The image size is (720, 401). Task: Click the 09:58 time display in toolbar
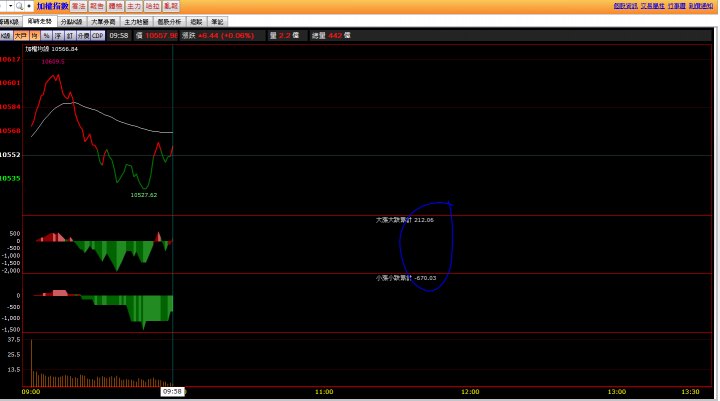119,35
